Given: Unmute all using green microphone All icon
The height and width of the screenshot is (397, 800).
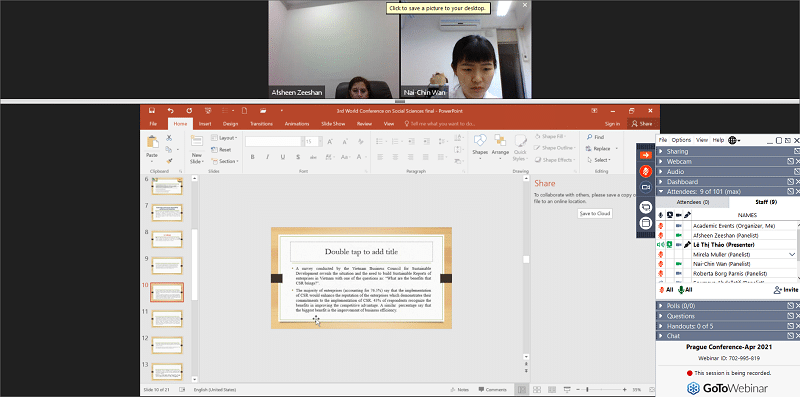Looking at the screenshot, I should (685, 290).
